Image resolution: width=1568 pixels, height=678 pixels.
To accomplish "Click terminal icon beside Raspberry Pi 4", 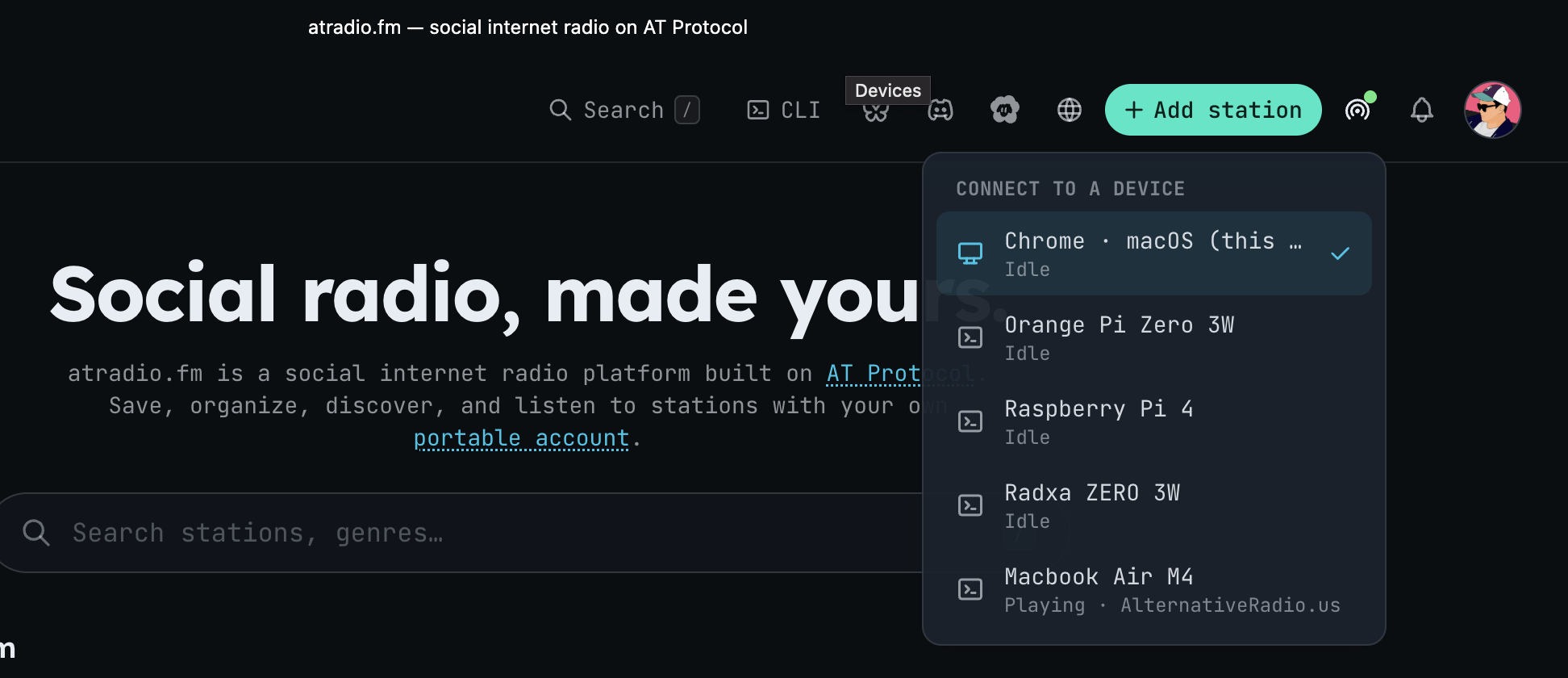I will 970,421.
